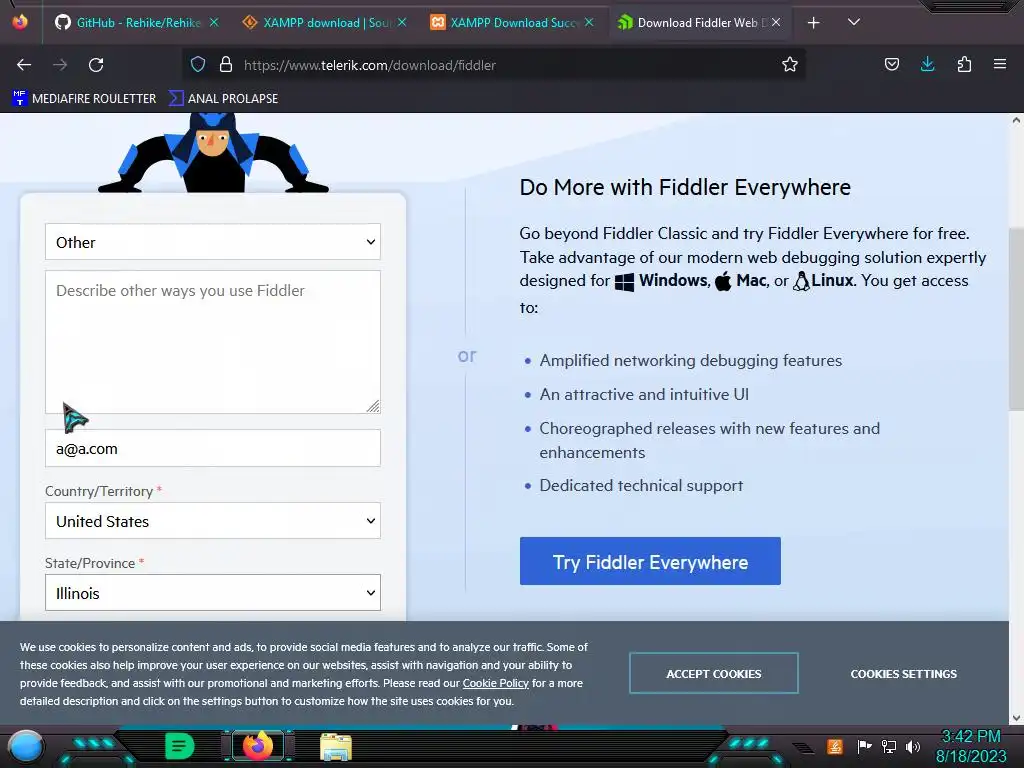Click the 'State/Province' field label
The width and height of the screenshot is (1024, 768).
89,563
